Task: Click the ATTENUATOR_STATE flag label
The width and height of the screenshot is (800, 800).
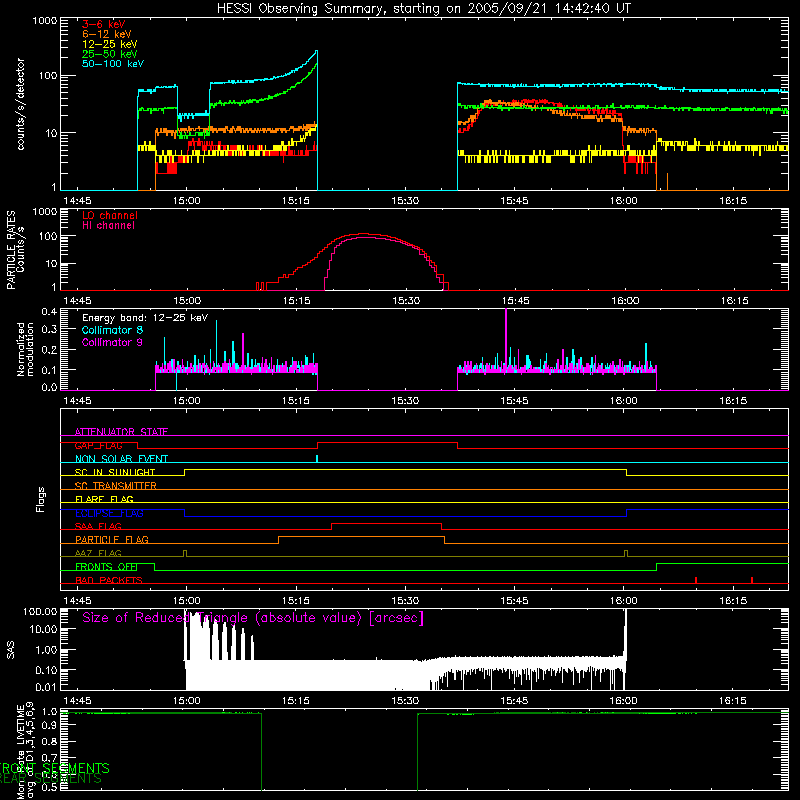Action: (121, 432)
